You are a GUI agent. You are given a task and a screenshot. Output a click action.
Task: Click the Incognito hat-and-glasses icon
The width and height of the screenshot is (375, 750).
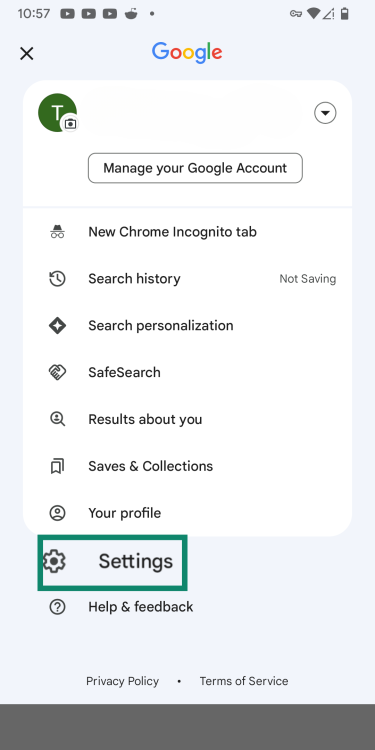click(57, 232)
